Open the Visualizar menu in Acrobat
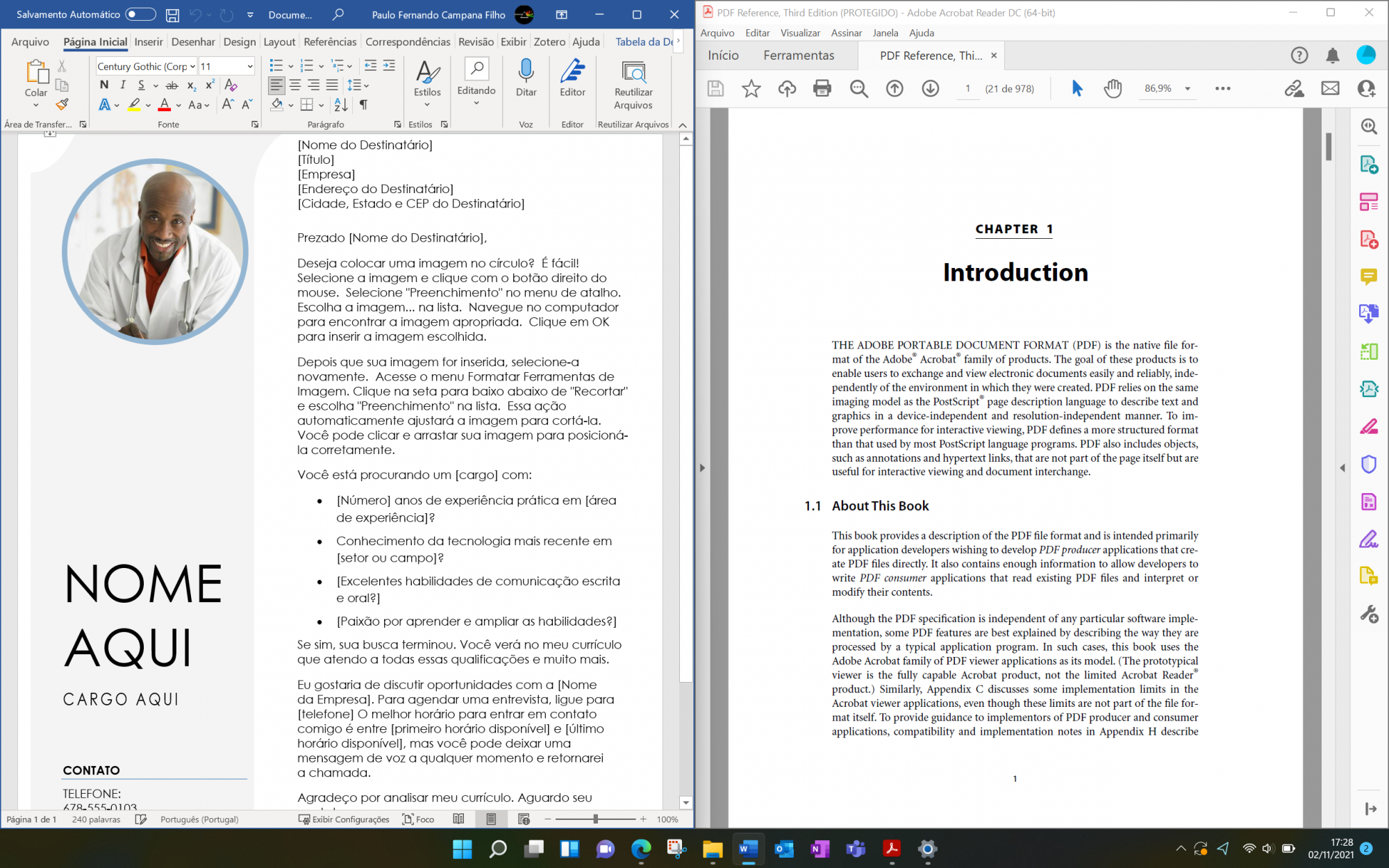The width and height of the screenshot is (1389, 868). click(799, 33)
